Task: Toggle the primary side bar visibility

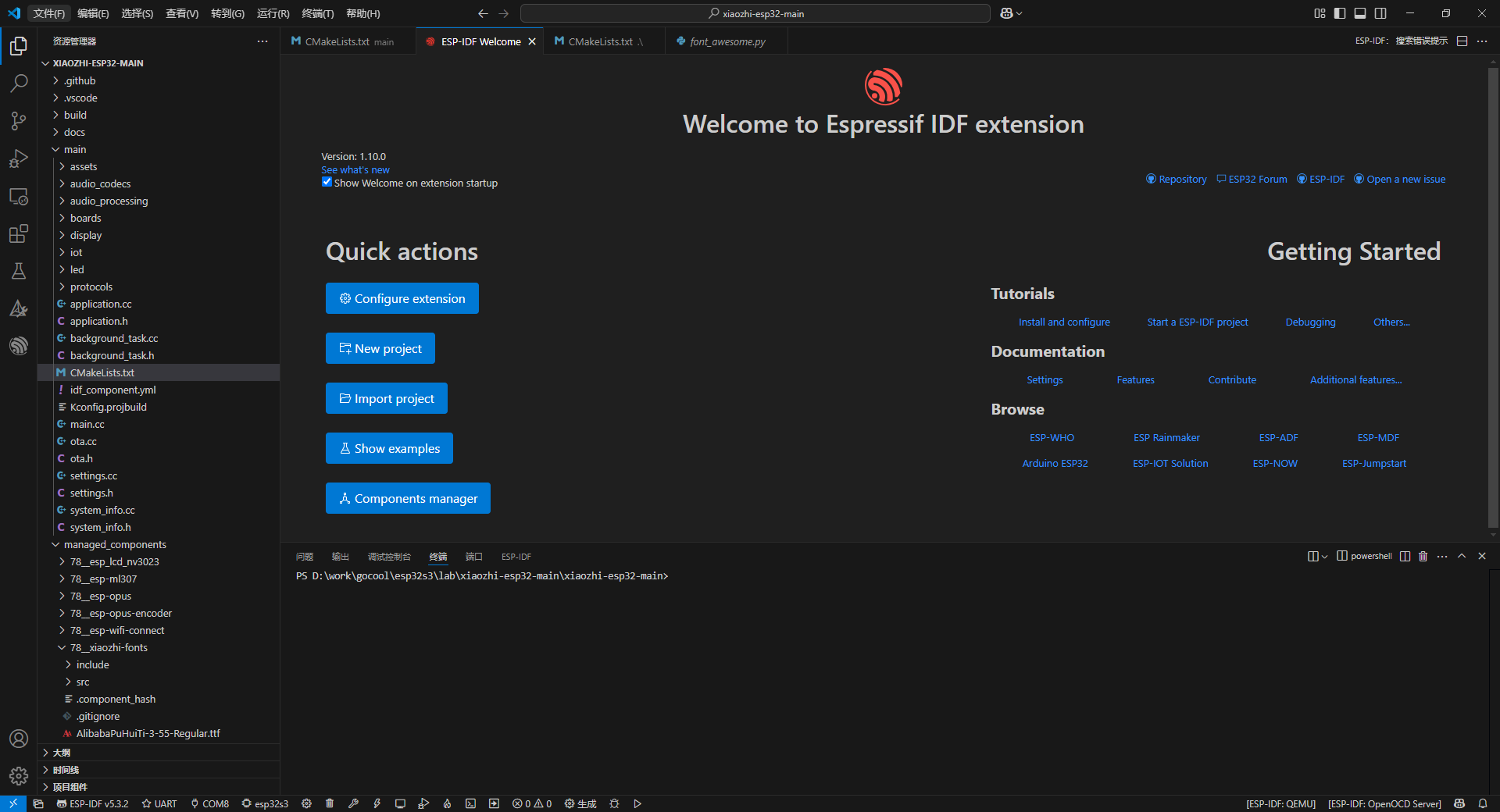Action: point(1340,13)
